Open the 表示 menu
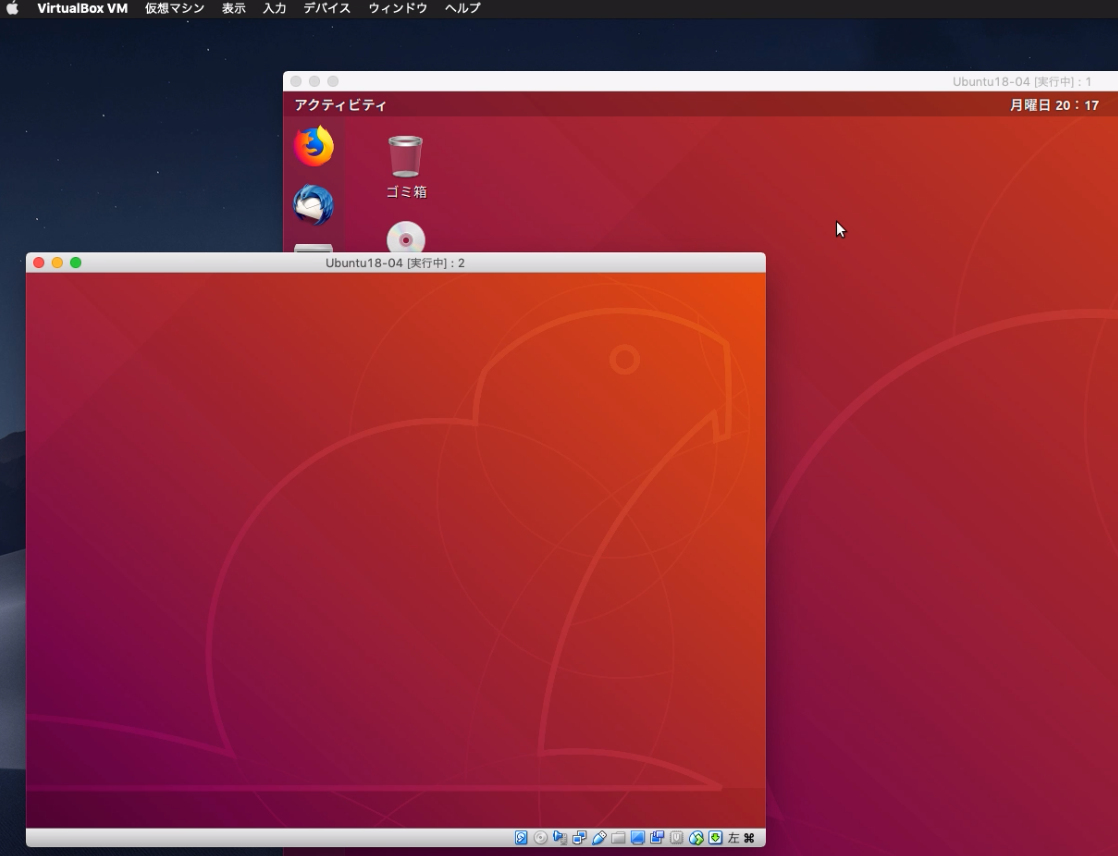This screenshot has height=856, width=1118. coord(234,9)
